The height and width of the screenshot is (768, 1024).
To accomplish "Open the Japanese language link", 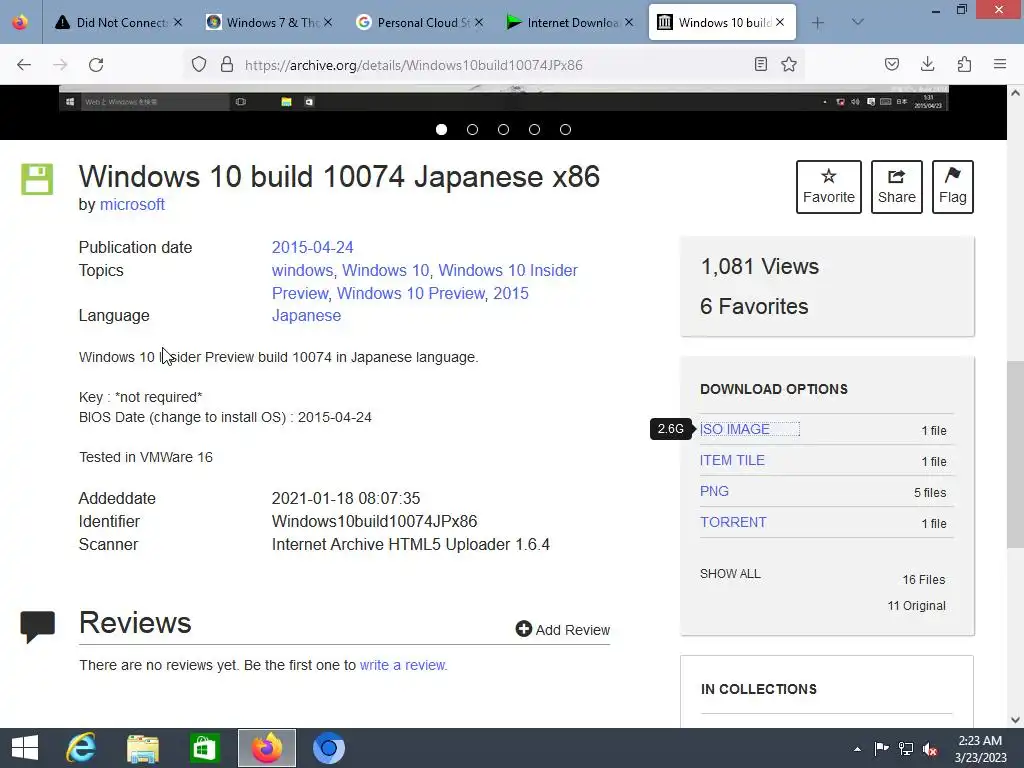I will (x=306, y=315).
